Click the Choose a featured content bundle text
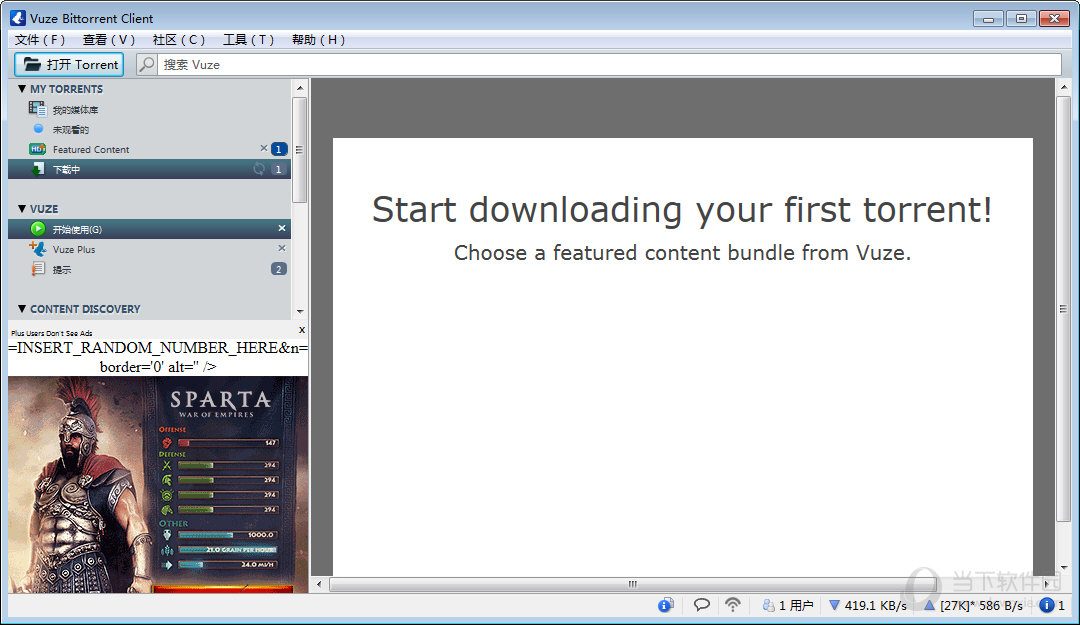The width and height of the screenshot is (1080, 625). (682, 253)
